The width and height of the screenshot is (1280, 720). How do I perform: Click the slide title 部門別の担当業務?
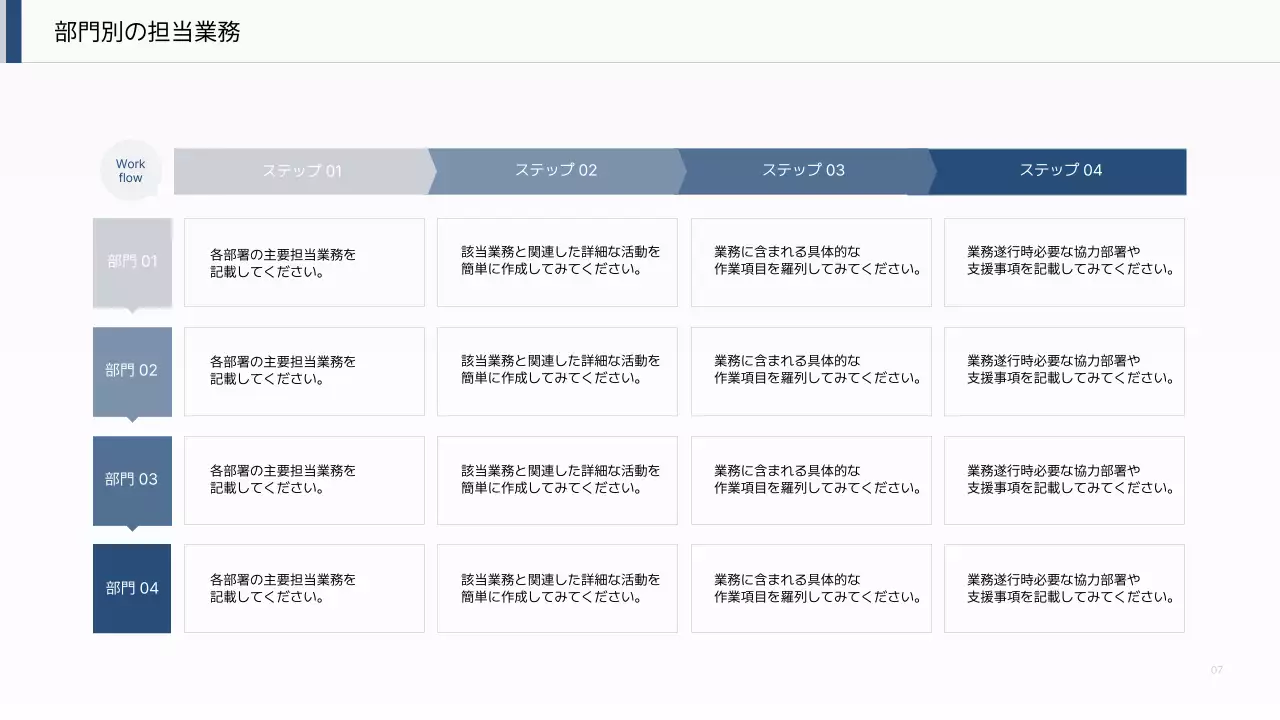point(147,31)
